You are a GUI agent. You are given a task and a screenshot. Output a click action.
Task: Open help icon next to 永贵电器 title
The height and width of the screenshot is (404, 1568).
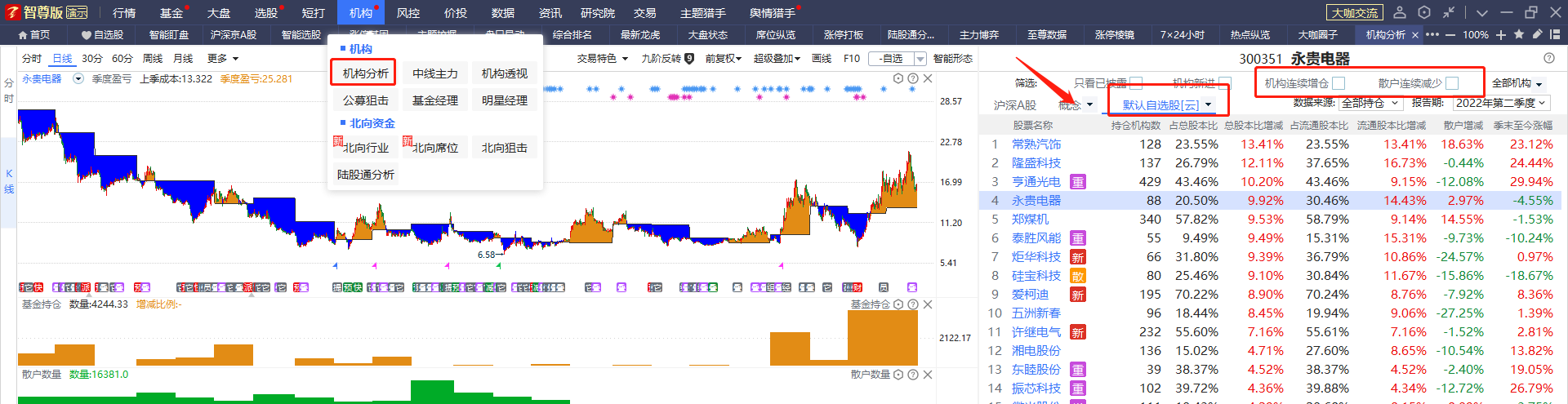[x=1549, y=58]
